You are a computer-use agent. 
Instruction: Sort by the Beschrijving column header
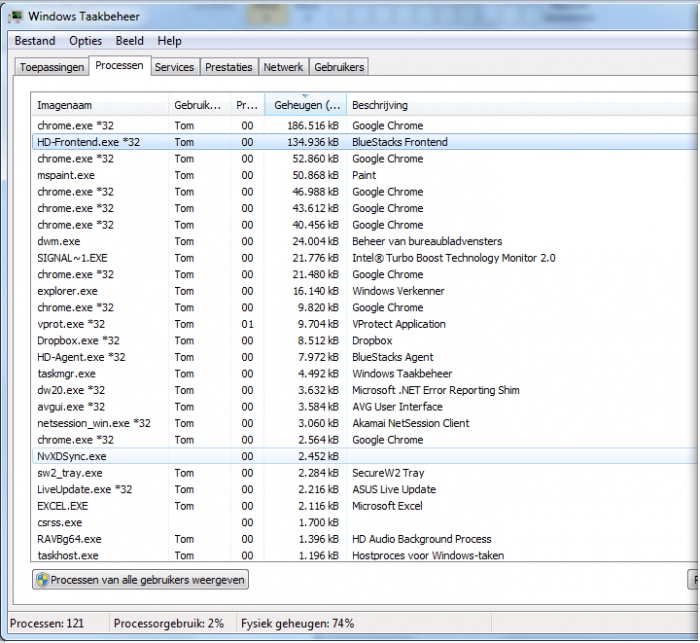pyautogui.click(x=522, y=105)
